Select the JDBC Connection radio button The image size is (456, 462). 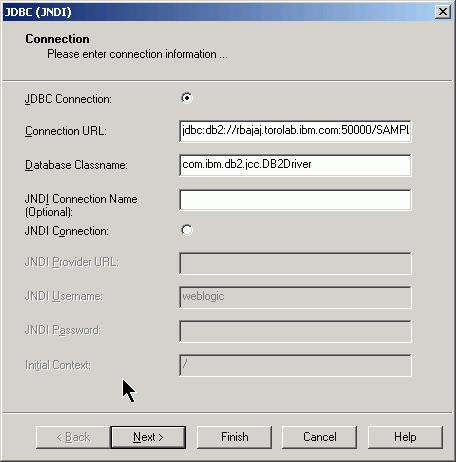[187, 98]
